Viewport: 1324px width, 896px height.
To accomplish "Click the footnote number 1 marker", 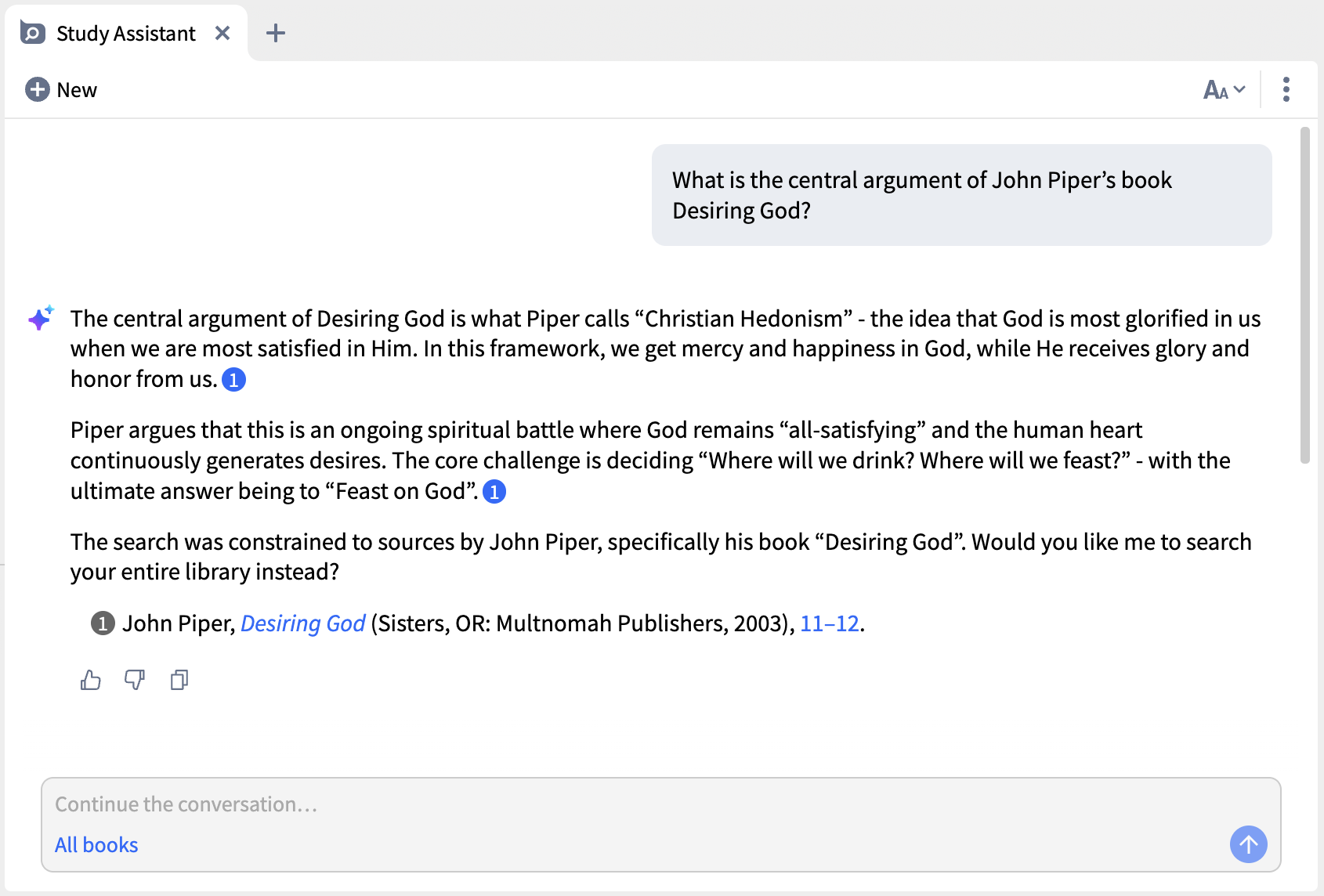I will [x=103, y=623].
